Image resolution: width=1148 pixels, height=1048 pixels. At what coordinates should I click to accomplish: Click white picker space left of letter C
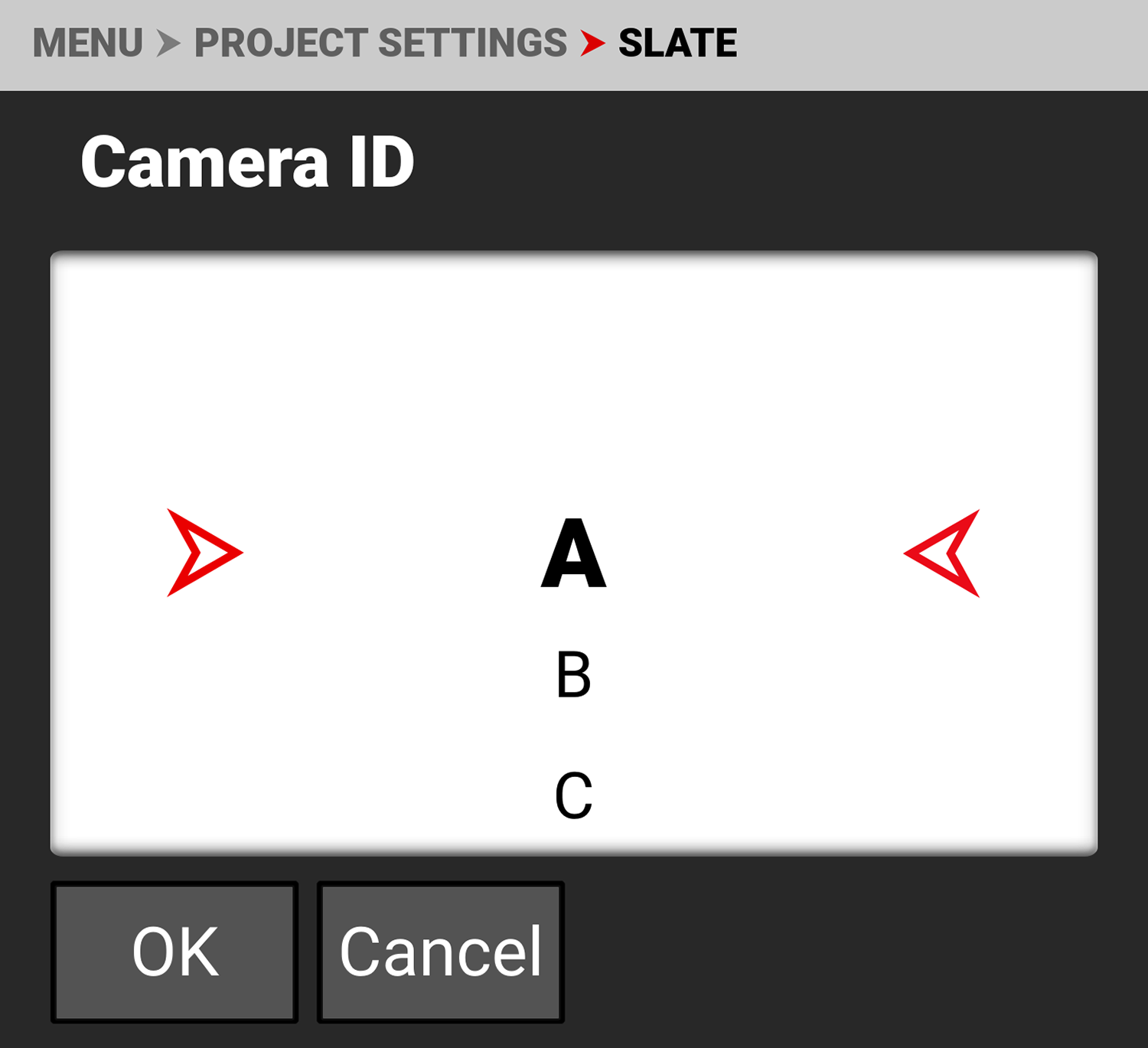pyautogui.click(x=344, y=796)
